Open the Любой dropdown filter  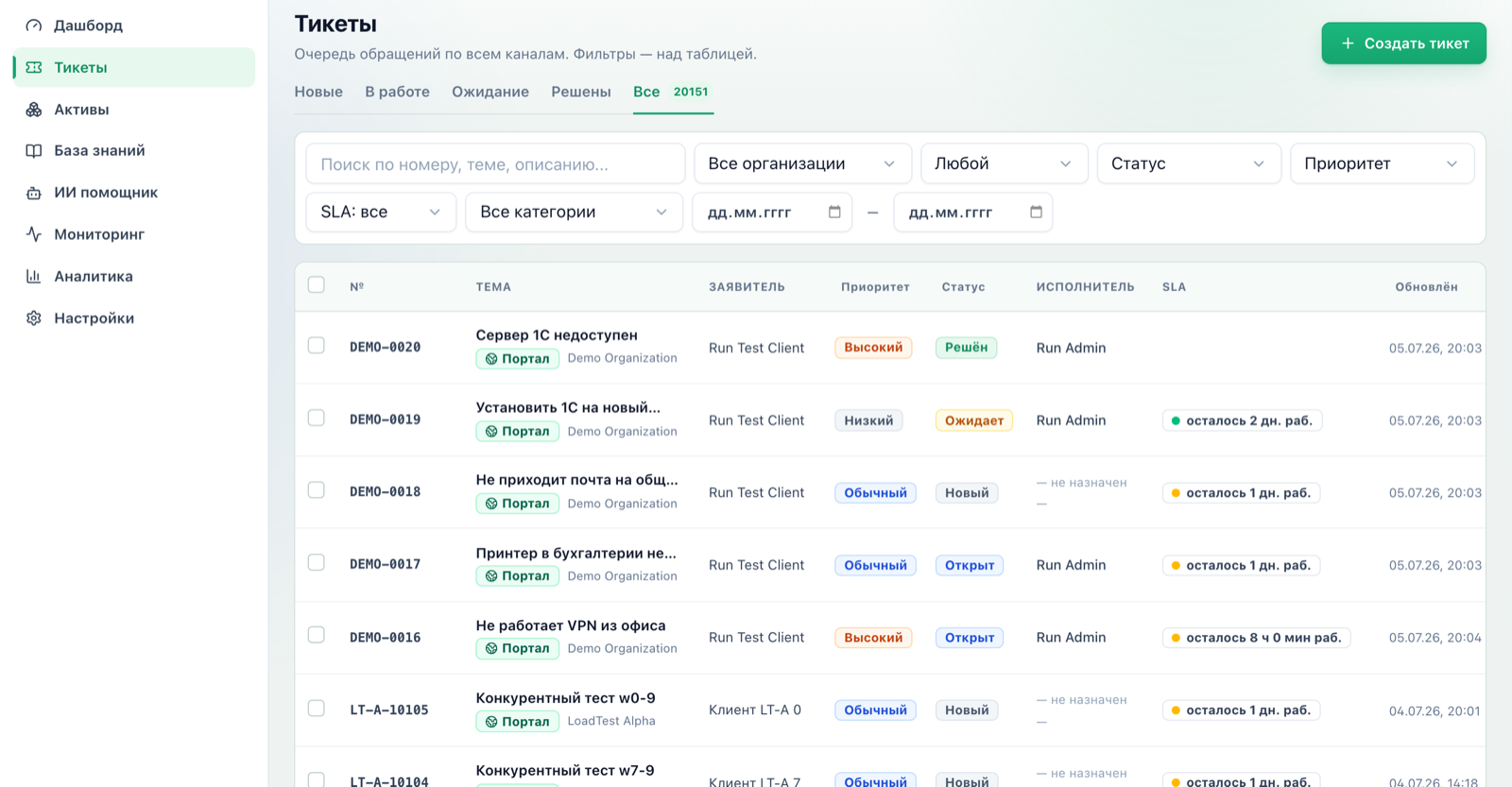coord(1005,163)
